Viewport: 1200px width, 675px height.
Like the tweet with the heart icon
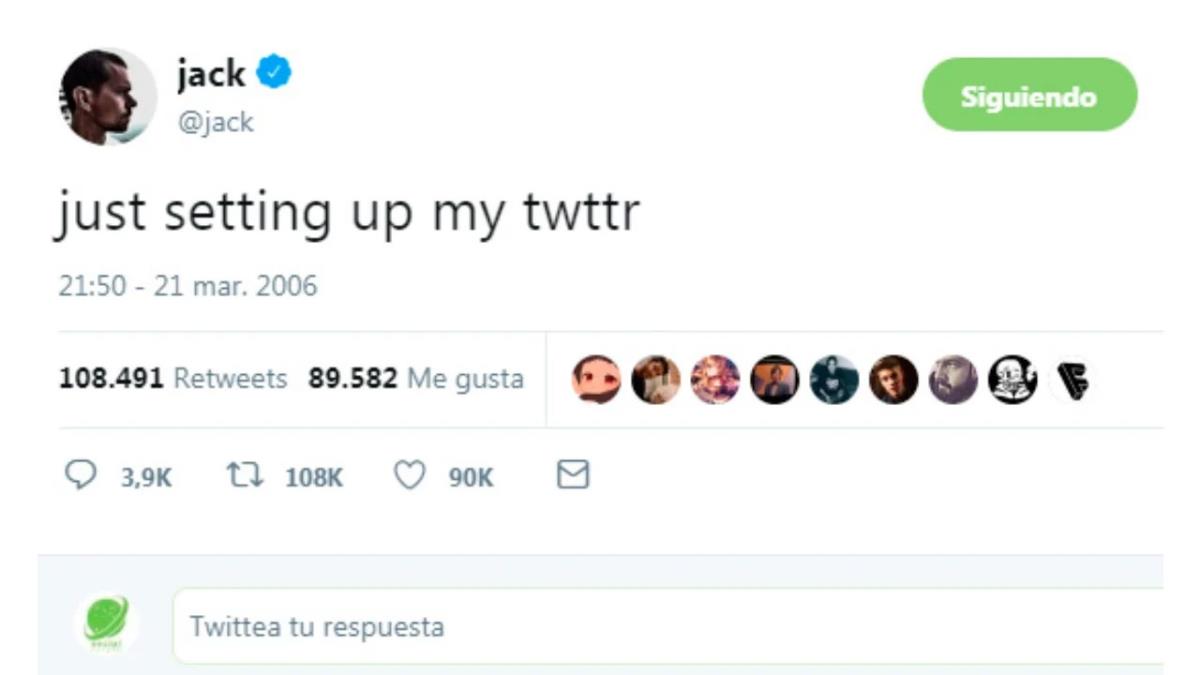click(409, 476)
